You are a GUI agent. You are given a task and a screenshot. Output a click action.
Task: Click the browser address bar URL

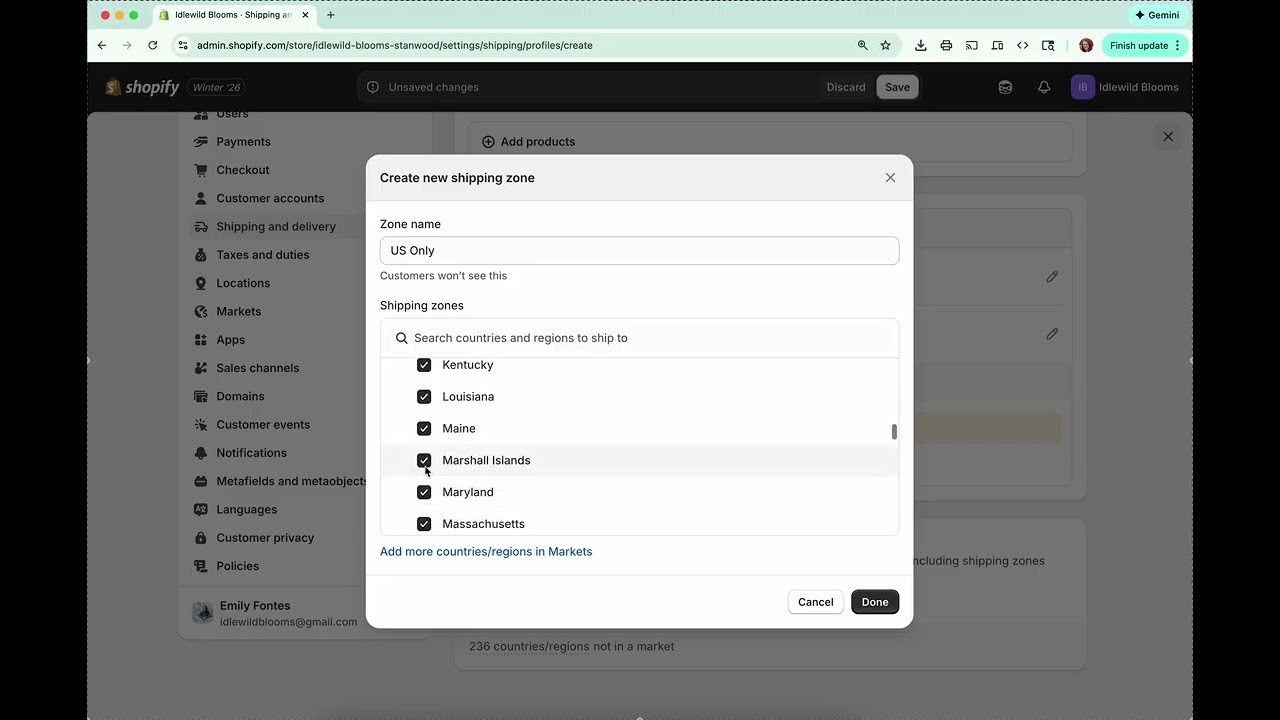(394, 45)
